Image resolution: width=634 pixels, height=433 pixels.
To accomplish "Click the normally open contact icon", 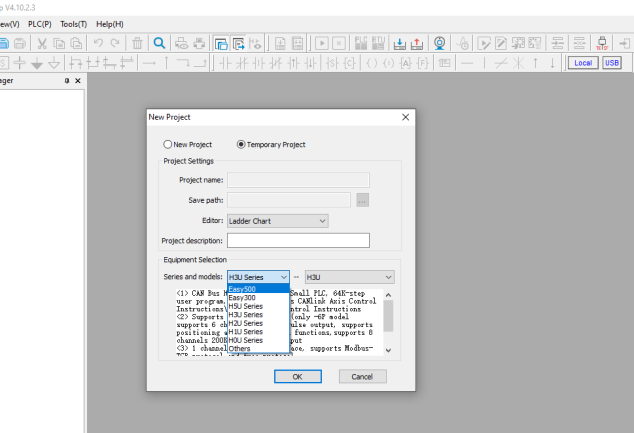I will pos(225,63).
